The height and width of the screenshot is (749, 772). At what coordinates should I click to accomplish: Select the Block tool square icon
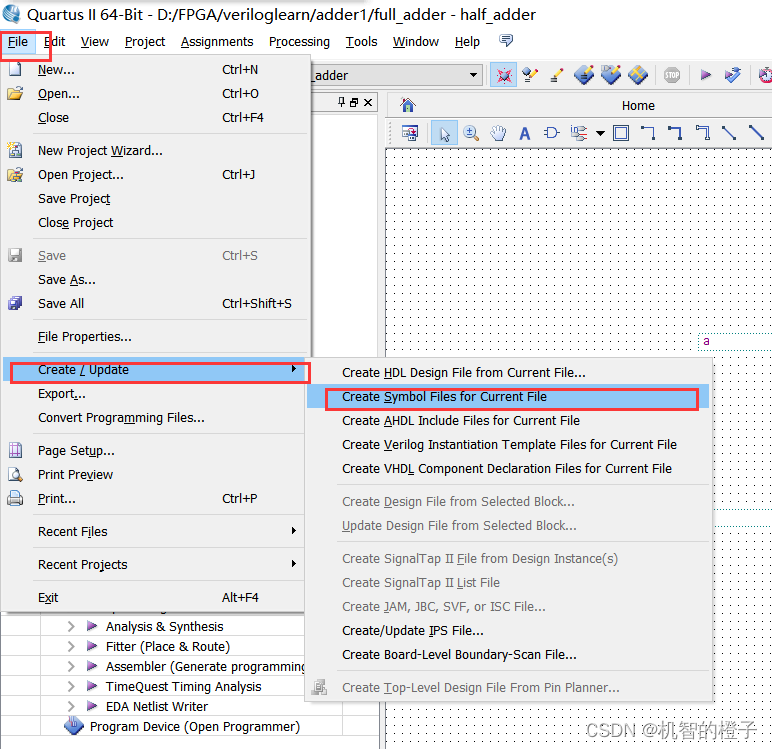click(x=621, y=133)
